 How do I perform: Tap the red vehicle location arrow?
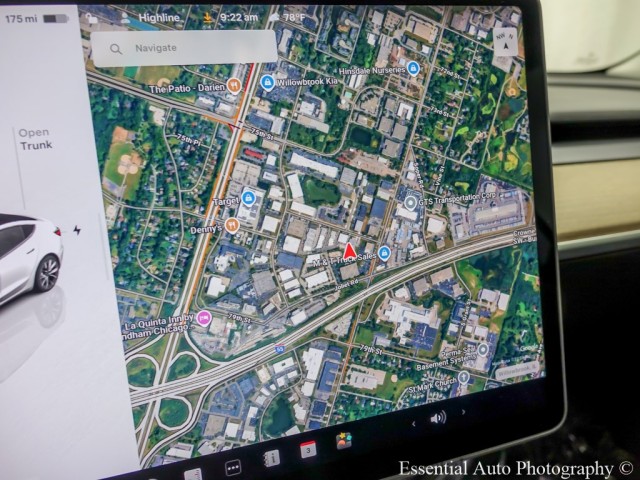point(349,252)
